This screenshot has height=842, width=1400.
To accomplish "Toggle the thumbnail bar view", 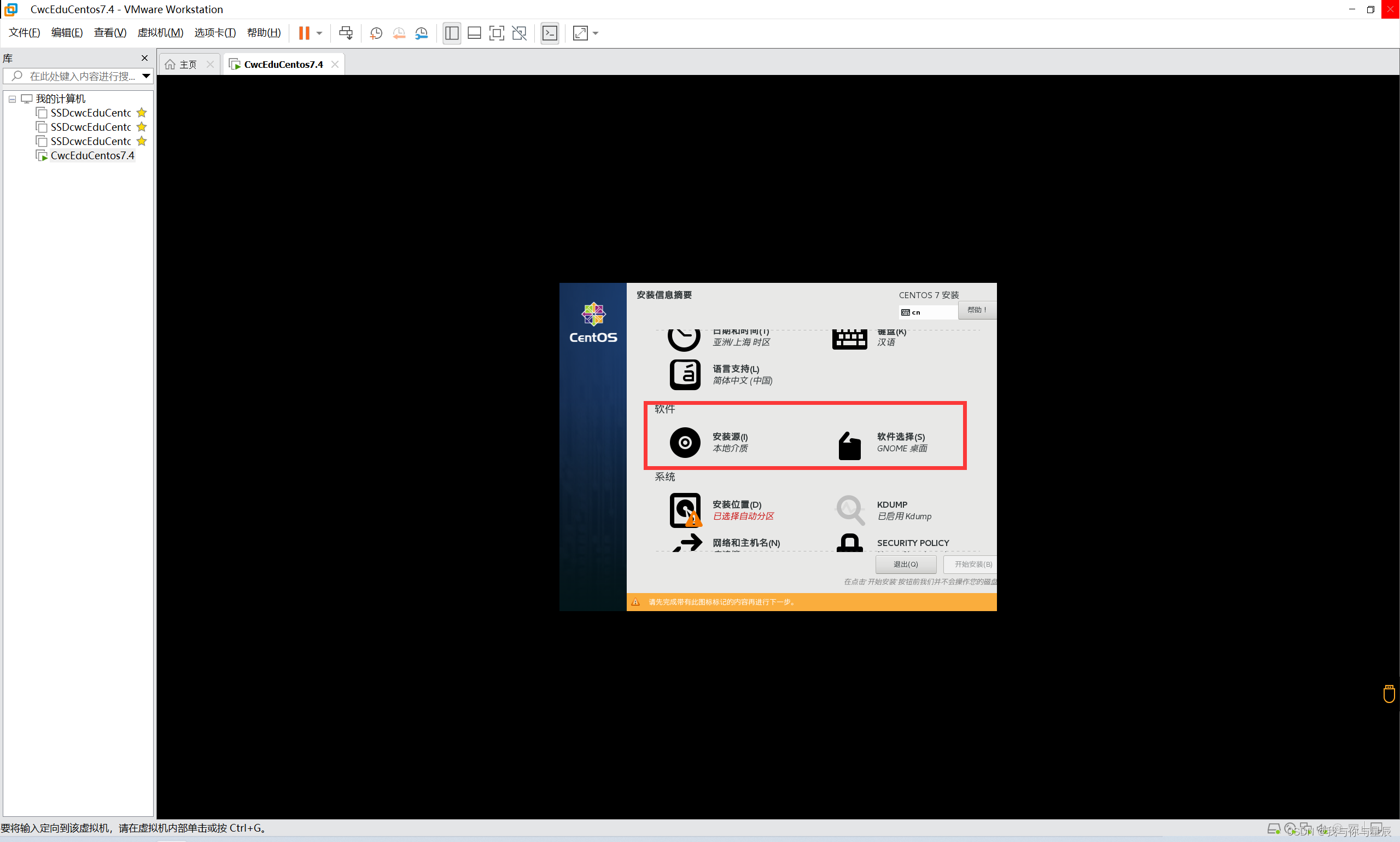I will 474,33.
